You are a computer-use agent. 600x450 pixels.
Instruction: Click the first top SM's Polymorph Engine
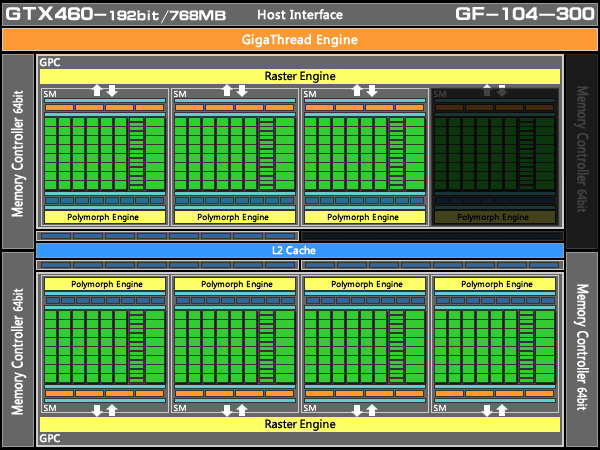tap(104, 217)
